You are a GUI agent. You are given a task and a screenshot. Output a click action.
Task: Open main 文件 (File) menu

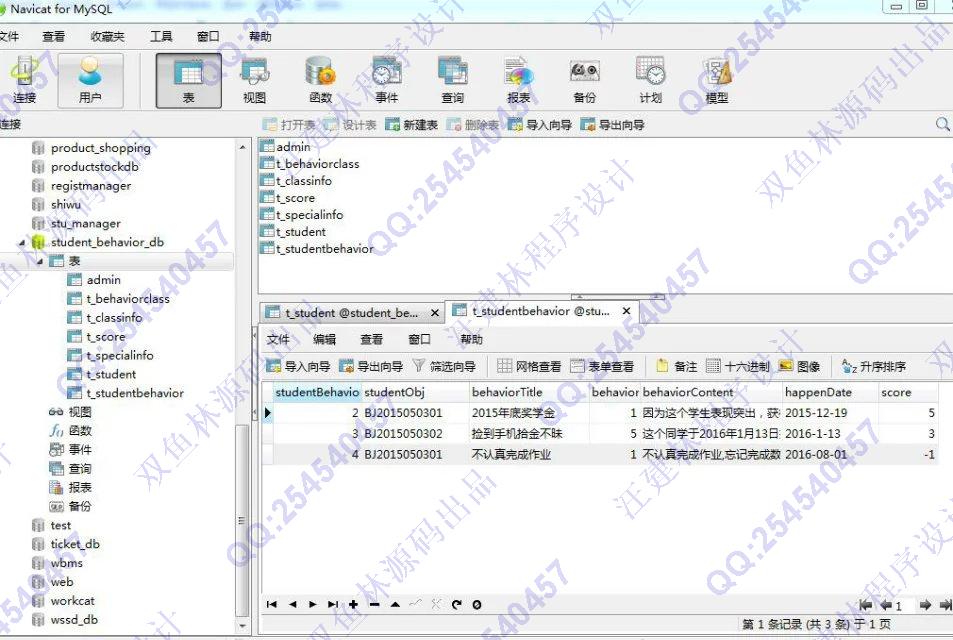click(9, 36)
